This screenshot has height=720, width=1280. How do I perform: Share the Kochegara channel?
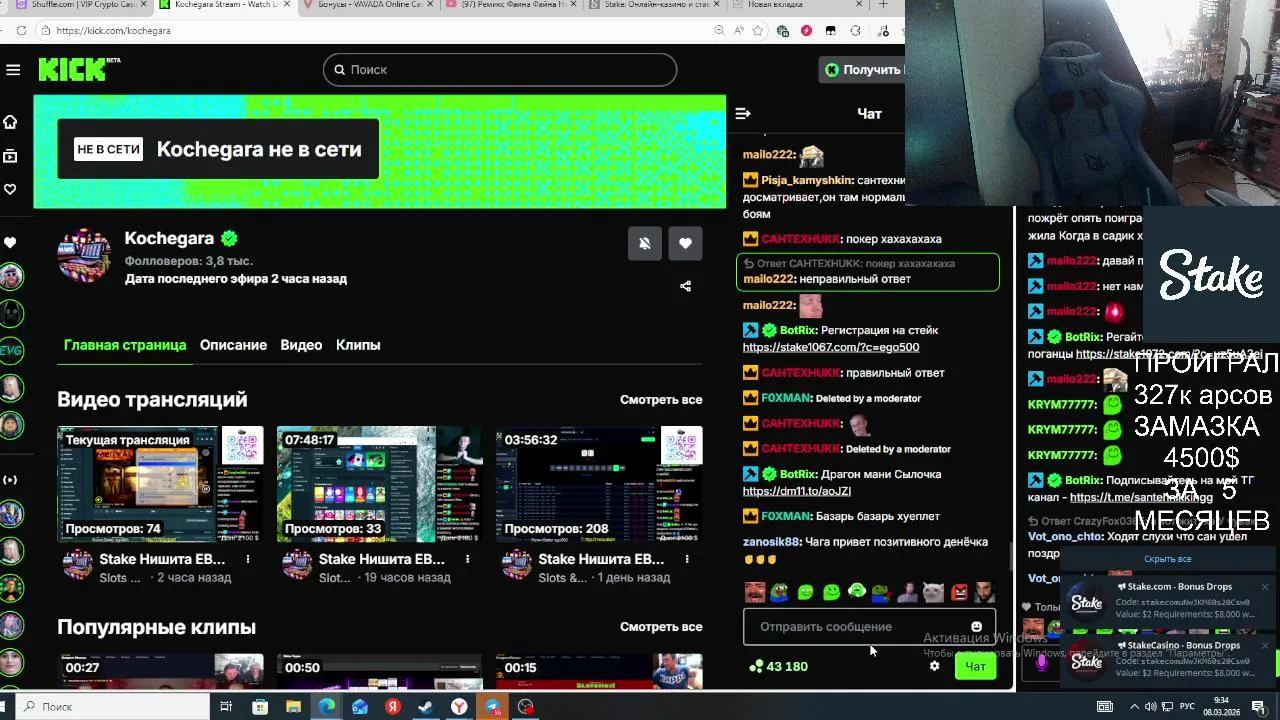tap(685, 286)
